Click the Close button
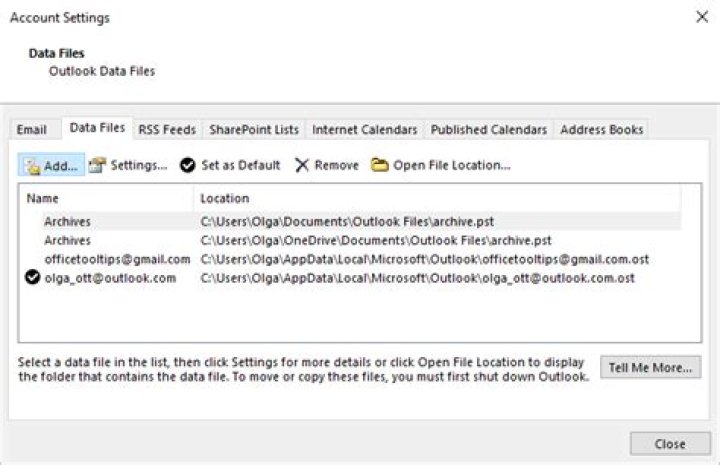The image size is (720, 465). click(x=670, y=444)
